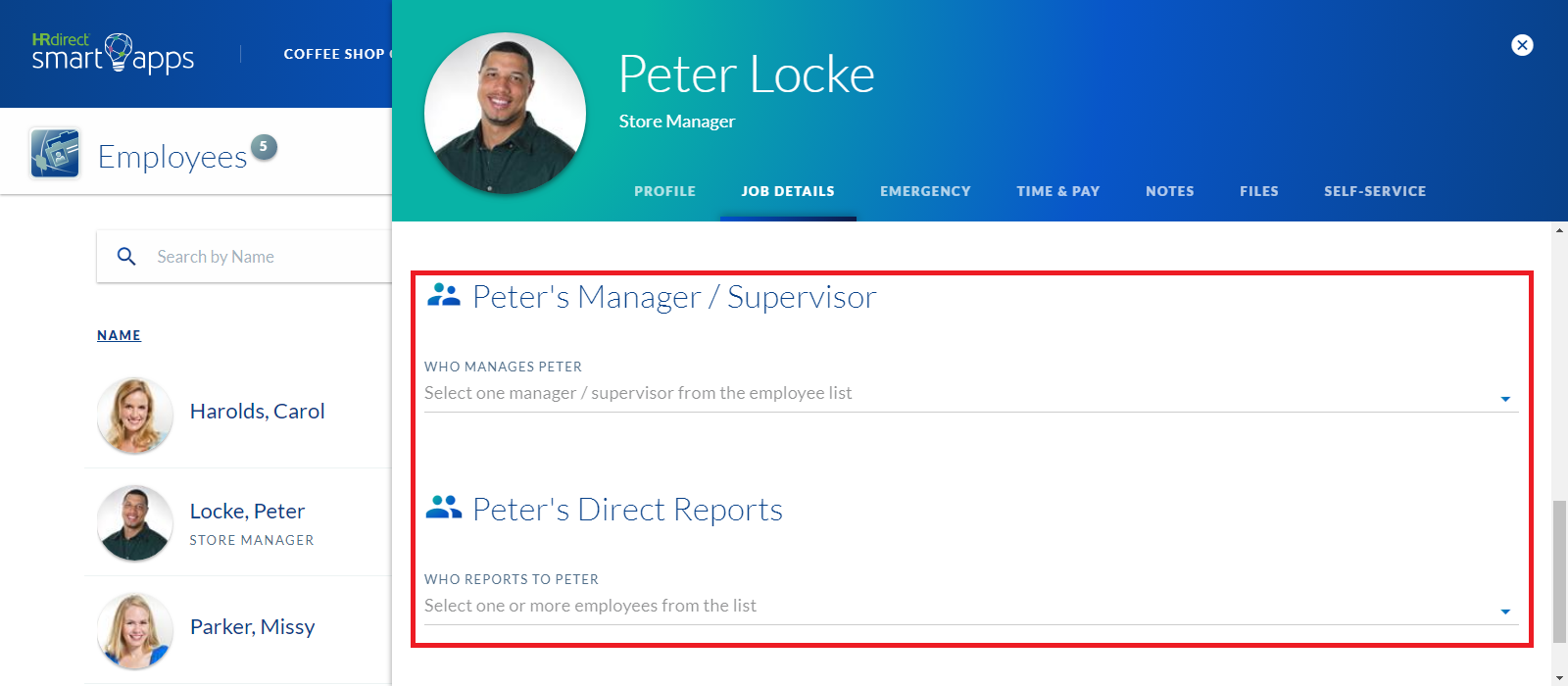Click the Store Manager title under Peter Locke
This screenshot has width=1568, height=686.
(x=677, y=122)
